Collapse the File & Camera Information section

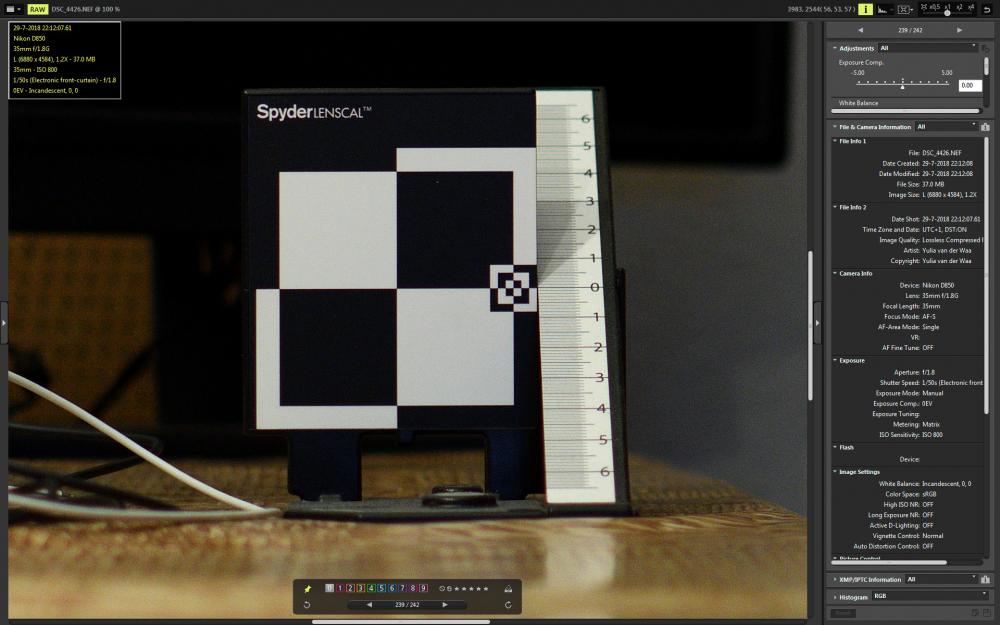(x=834, y=127)
